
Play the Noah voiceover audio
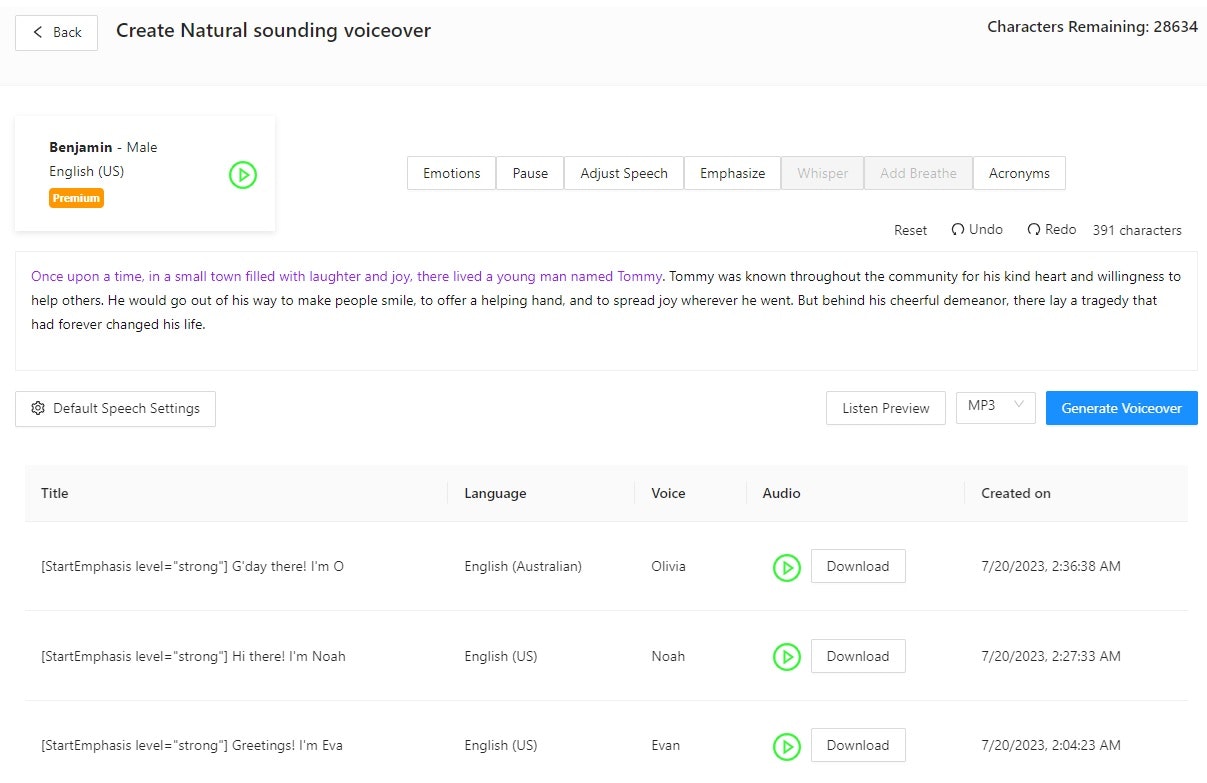pos(786,657)
